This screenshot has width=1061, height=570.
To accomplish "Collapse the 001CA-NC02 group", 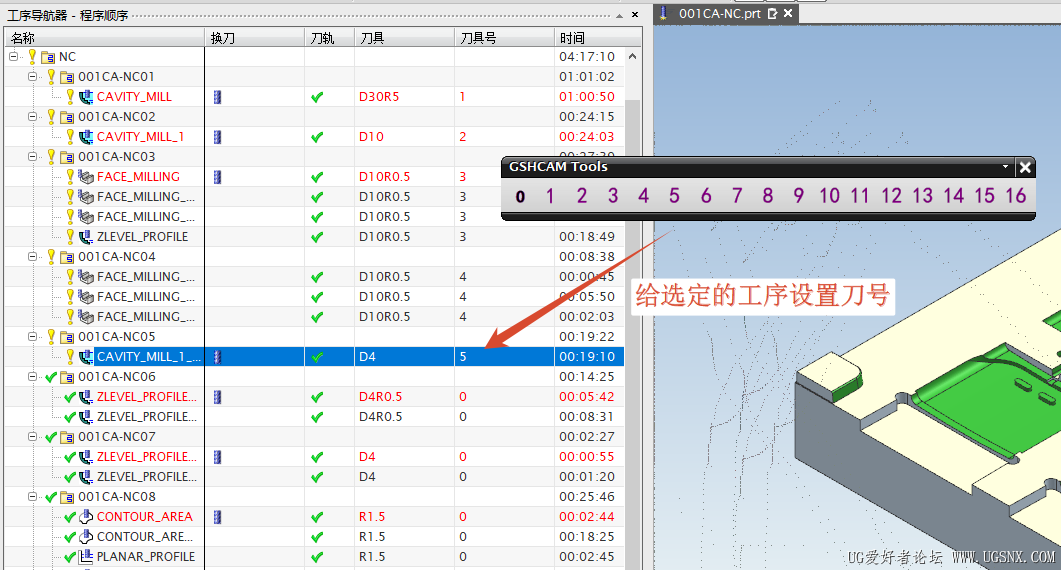I will pyautogui.click(x=32, y=116).
